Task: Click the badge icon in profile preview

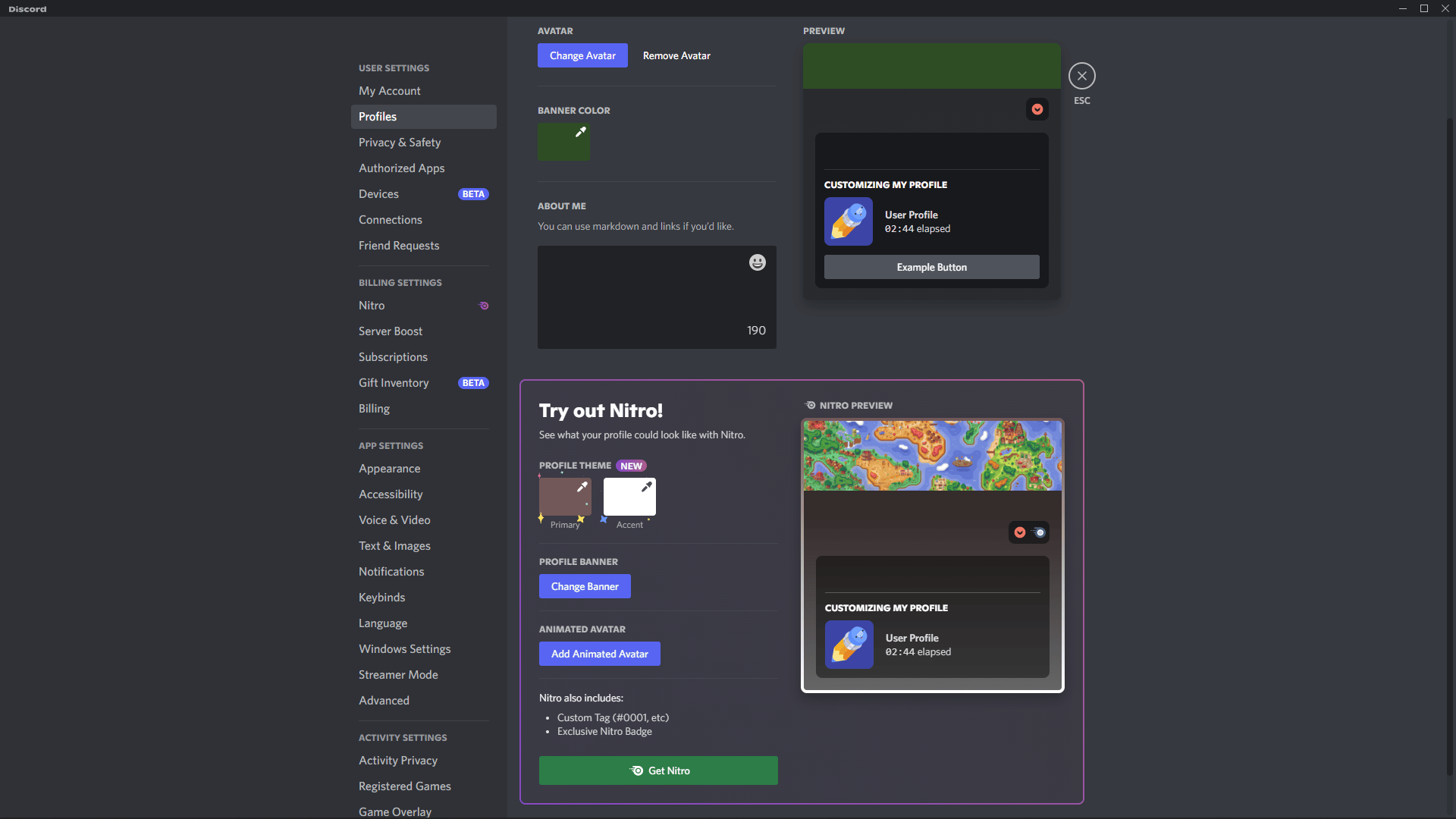Action: pos(1037,109)
